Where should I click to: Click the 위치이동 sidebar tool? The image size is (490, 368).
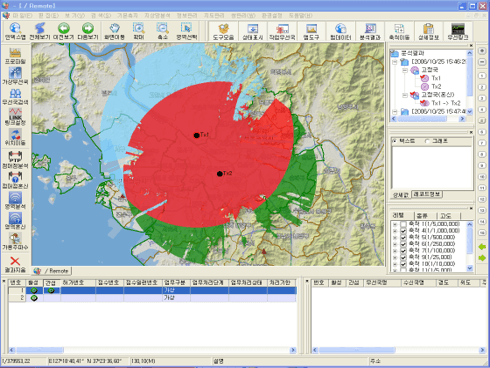(x=15, y=137)
